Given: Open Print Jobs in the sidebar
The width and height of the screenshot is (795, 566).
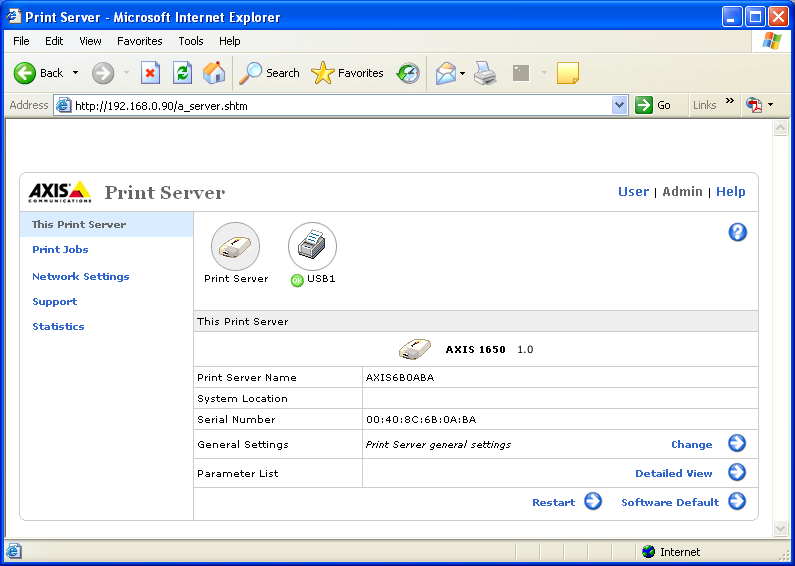Looking at the screenshot, I should (60, 250).
